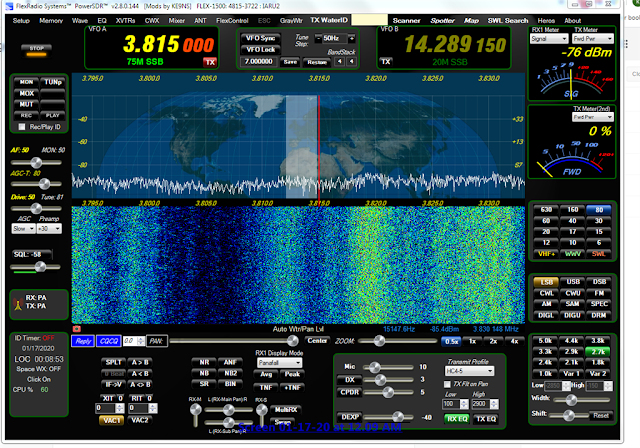Screen dimensions: 640x448
Task: Toggle the NR noise reduction button
Action: 204,362
